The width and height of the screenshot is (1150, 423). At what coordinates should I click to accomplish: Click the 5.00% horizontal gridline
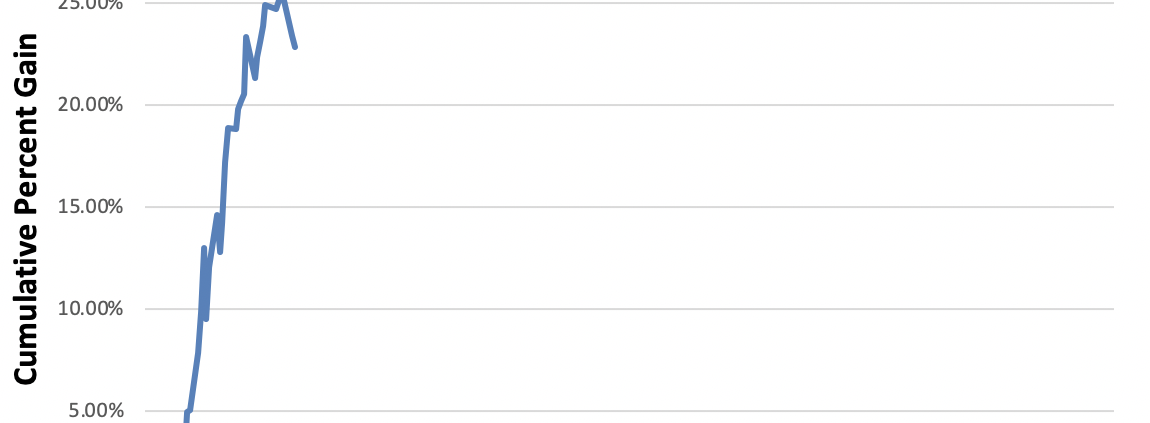(700, 410)
